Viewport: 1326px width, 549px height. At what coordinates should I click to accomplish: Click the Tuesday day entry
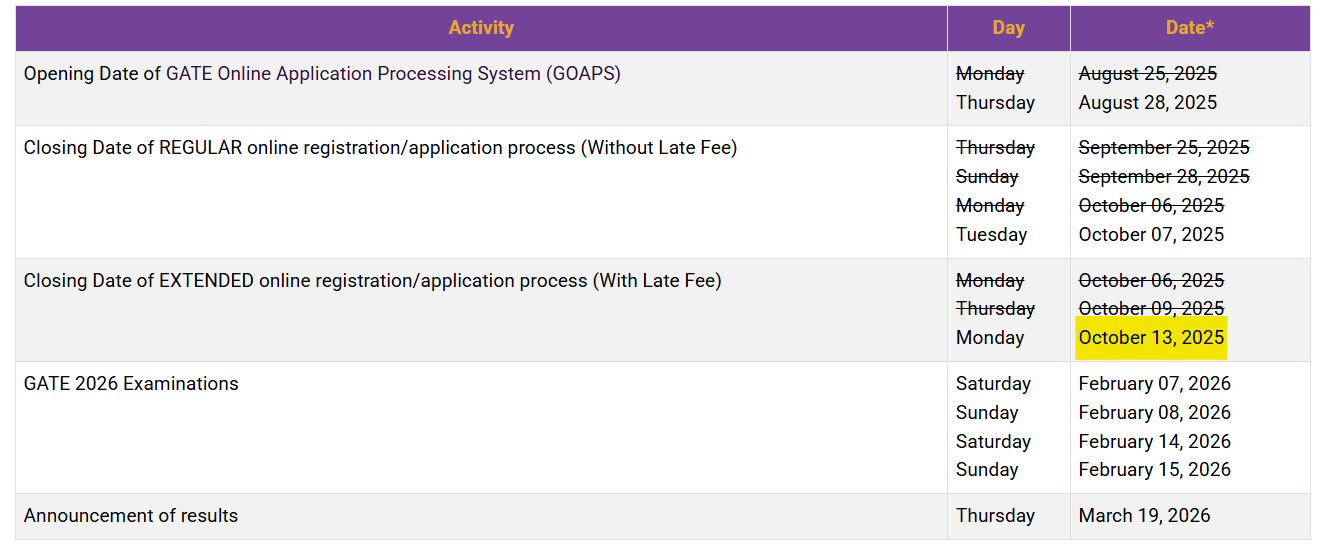pos(991,235)
